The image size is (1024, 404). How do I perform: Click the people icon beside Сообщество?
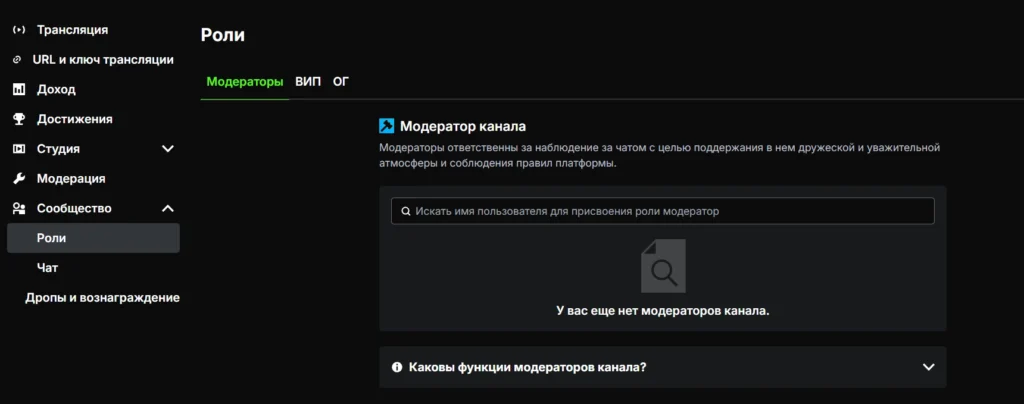click(19, 209)
